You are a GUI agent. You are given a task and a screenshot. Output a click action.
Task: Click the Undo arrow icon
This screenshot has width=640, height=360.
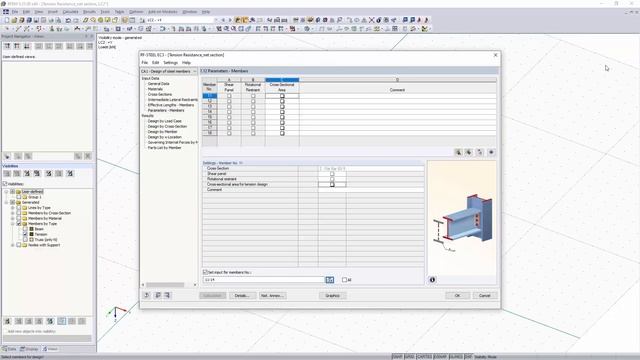coord(68,20)
